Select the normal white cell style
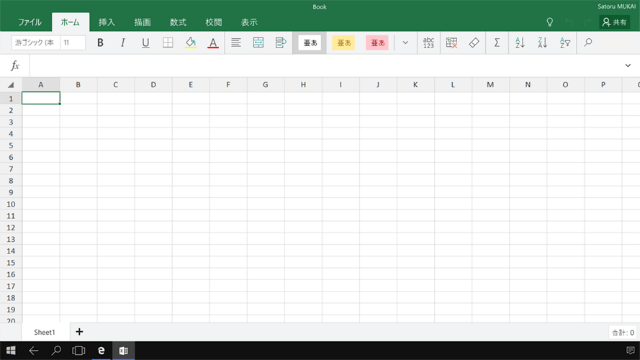Viewport: 640px width, 360px height. (310, 42)
